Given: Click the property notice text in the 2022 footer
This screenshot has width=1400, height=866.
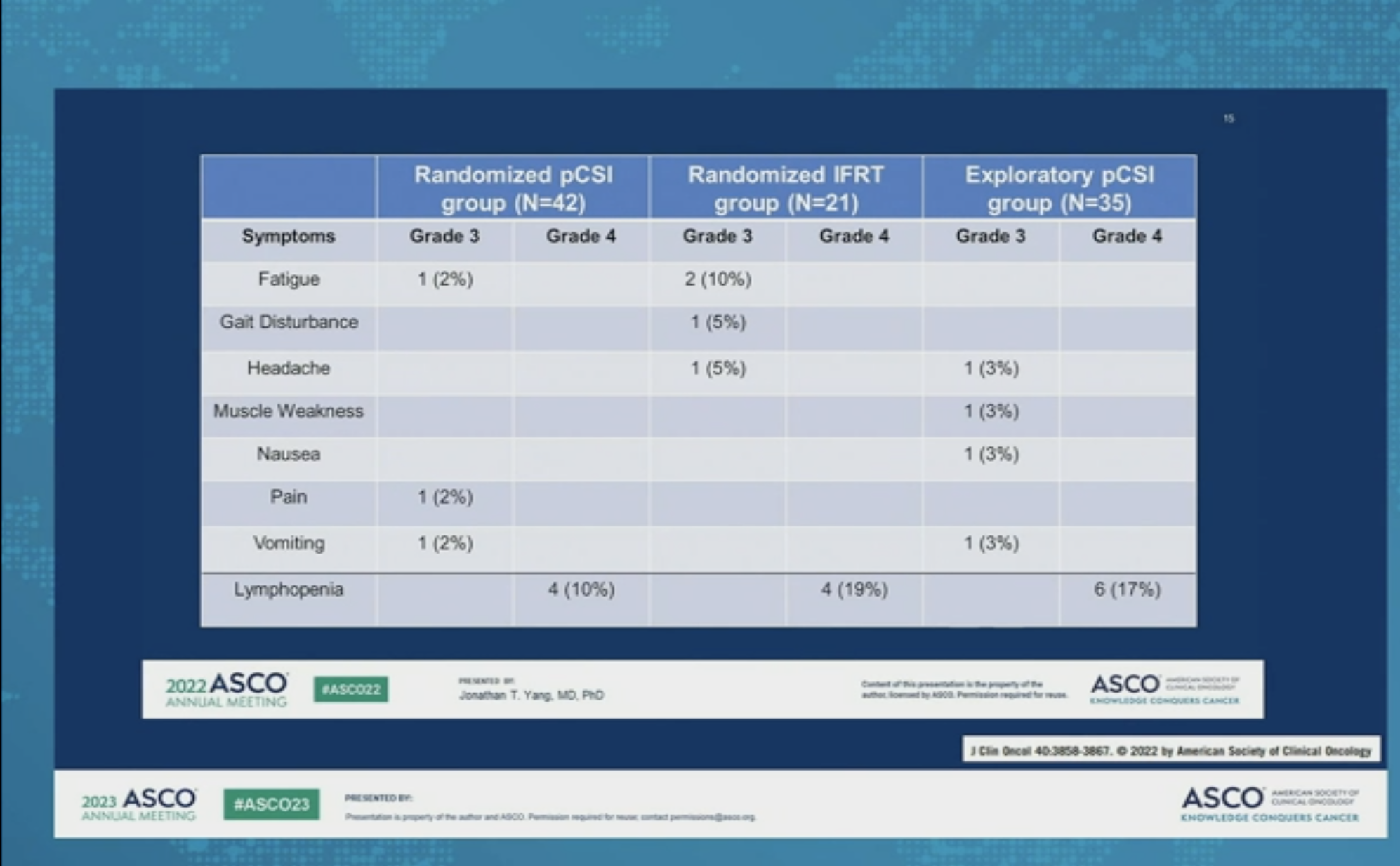Looking at the screenshot, I should coord(965,689).
